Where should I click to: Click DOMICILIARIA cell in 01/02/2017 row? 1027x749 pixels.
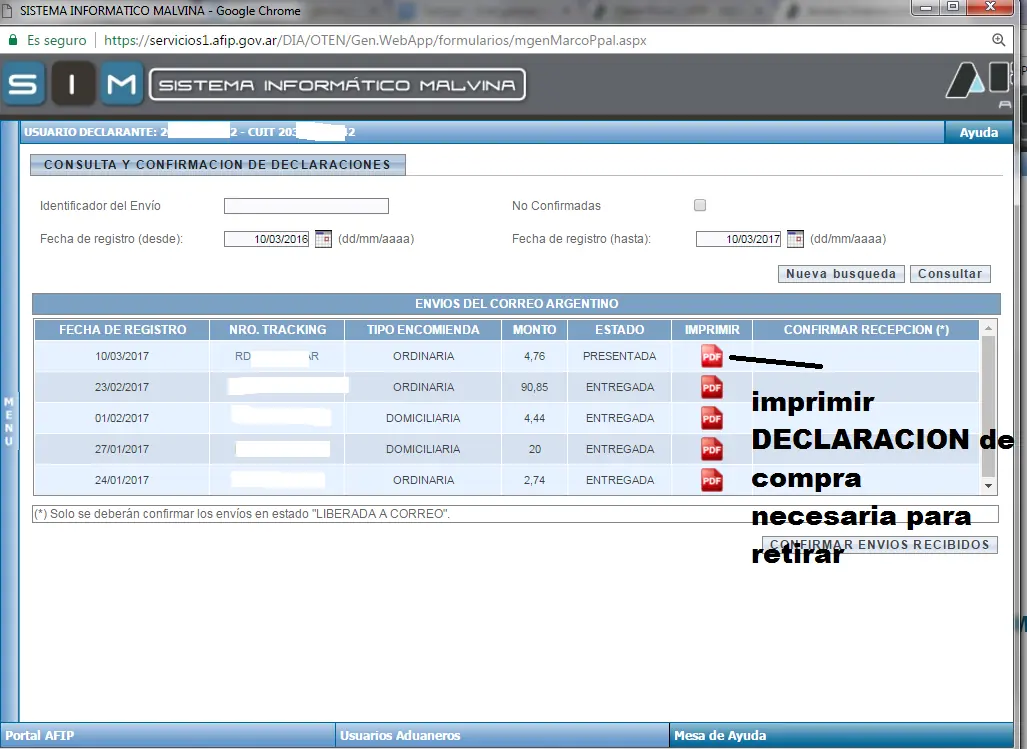(x=423, y=418)
